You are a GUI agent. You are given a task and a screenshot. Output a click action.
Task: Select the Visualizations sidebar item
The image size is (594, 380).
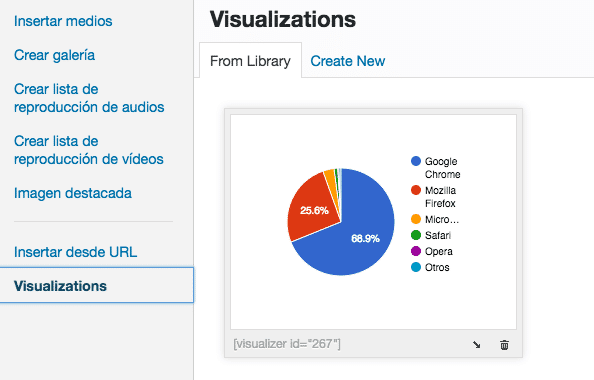(97, 285)
